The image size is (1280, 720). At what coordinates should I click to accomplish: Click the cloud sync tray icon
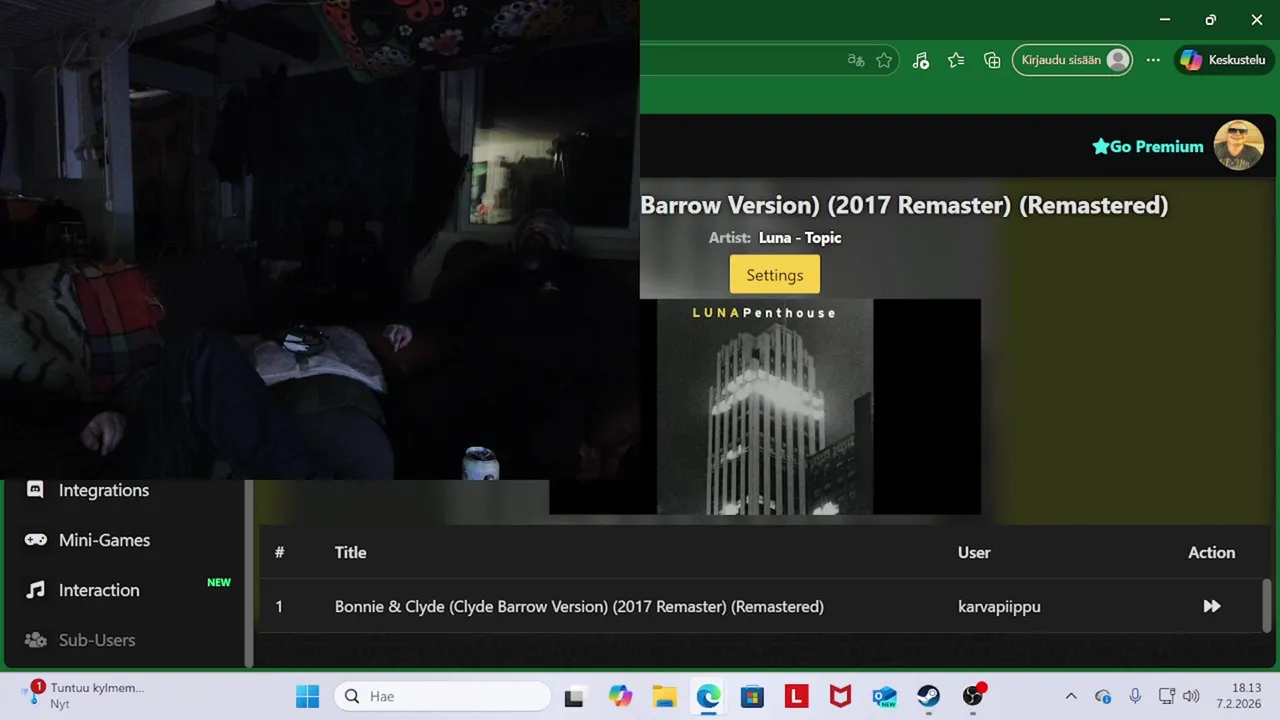[x=1103, y=696]
